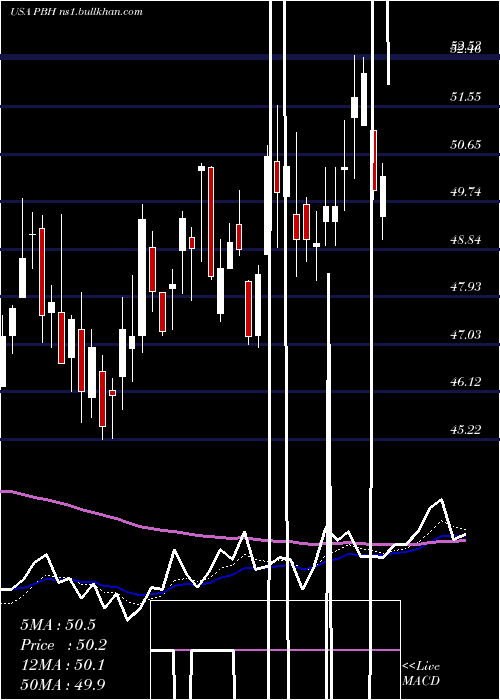Select the 45.22 price level label
Image resolution: width=500 pixels, height=700 pixels.
(466, 429)
